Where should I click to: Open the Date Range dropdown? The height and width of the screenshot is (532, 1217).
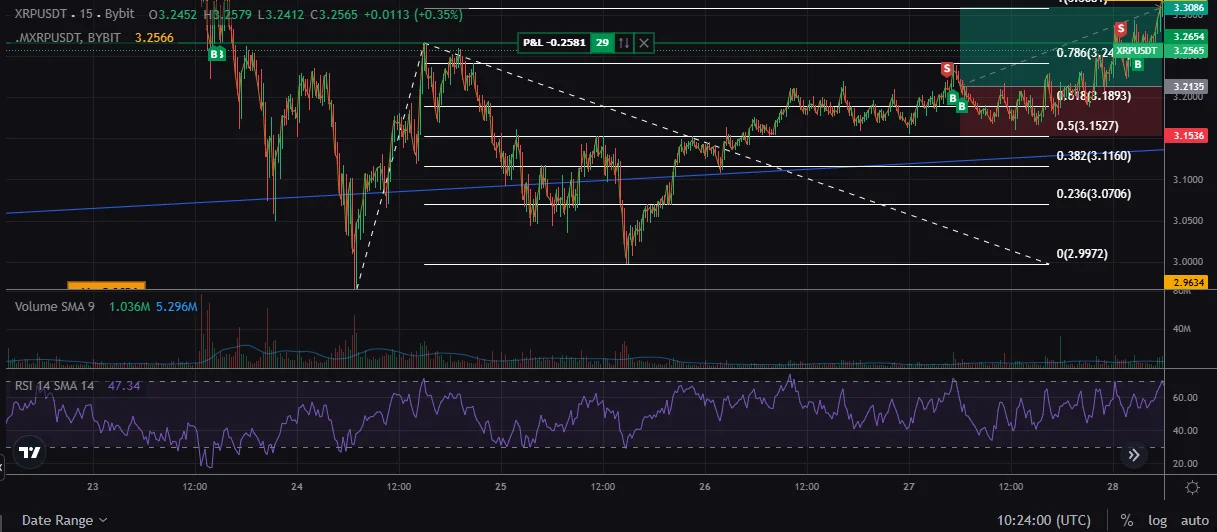coord(65,520)
